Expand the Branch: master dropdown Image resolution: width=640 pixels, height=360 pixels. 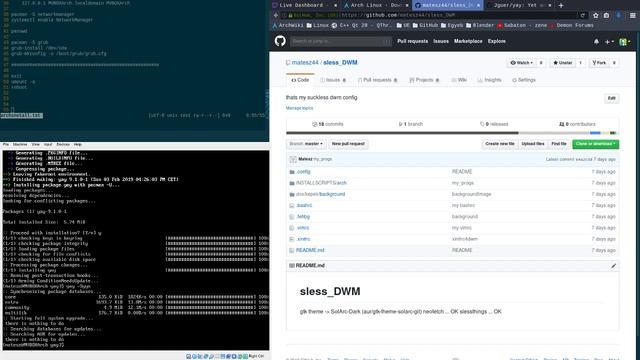click(x=306, y=144)
